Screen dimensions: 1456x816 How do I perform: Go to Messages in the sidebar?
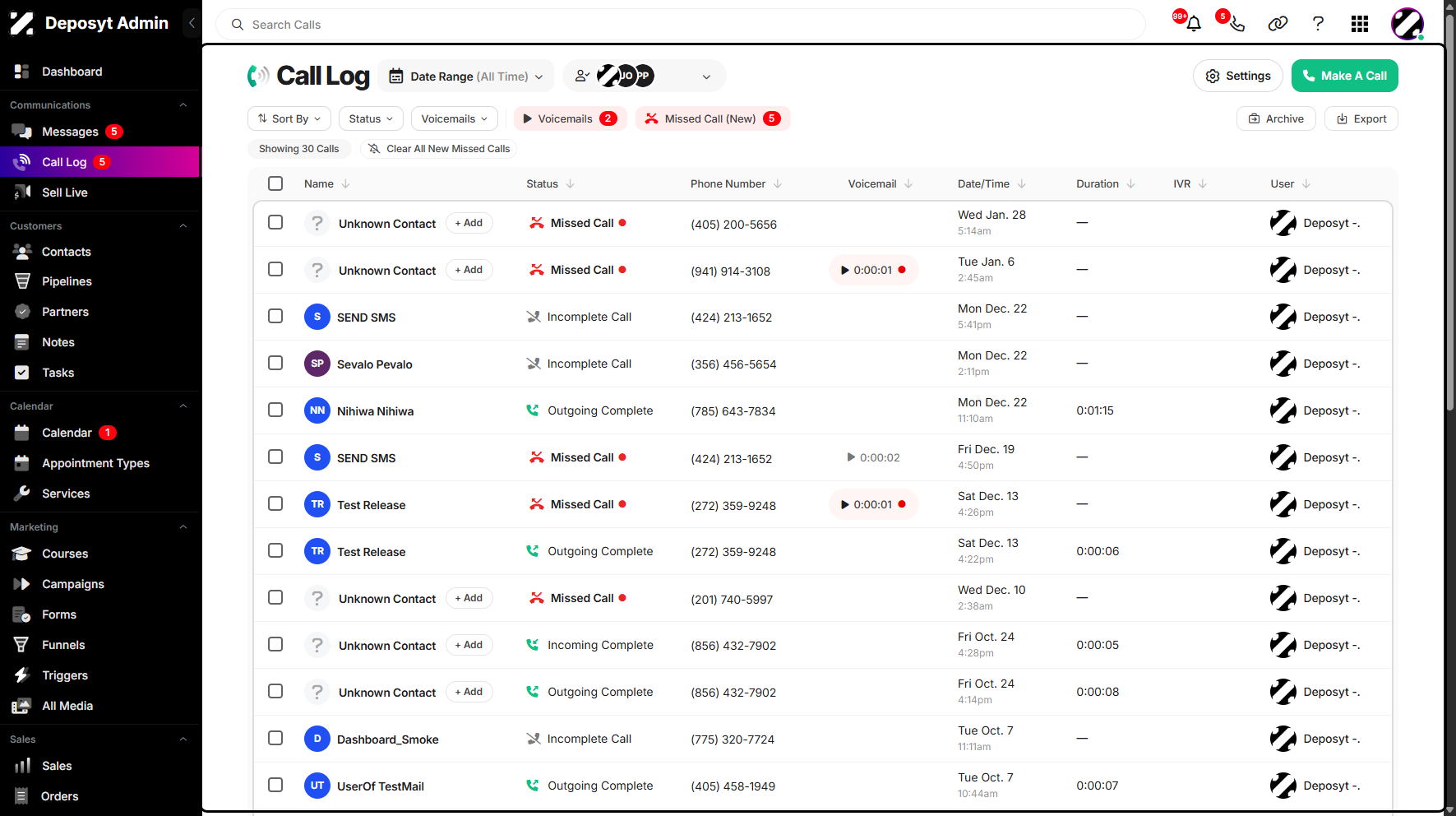point(70,132)
